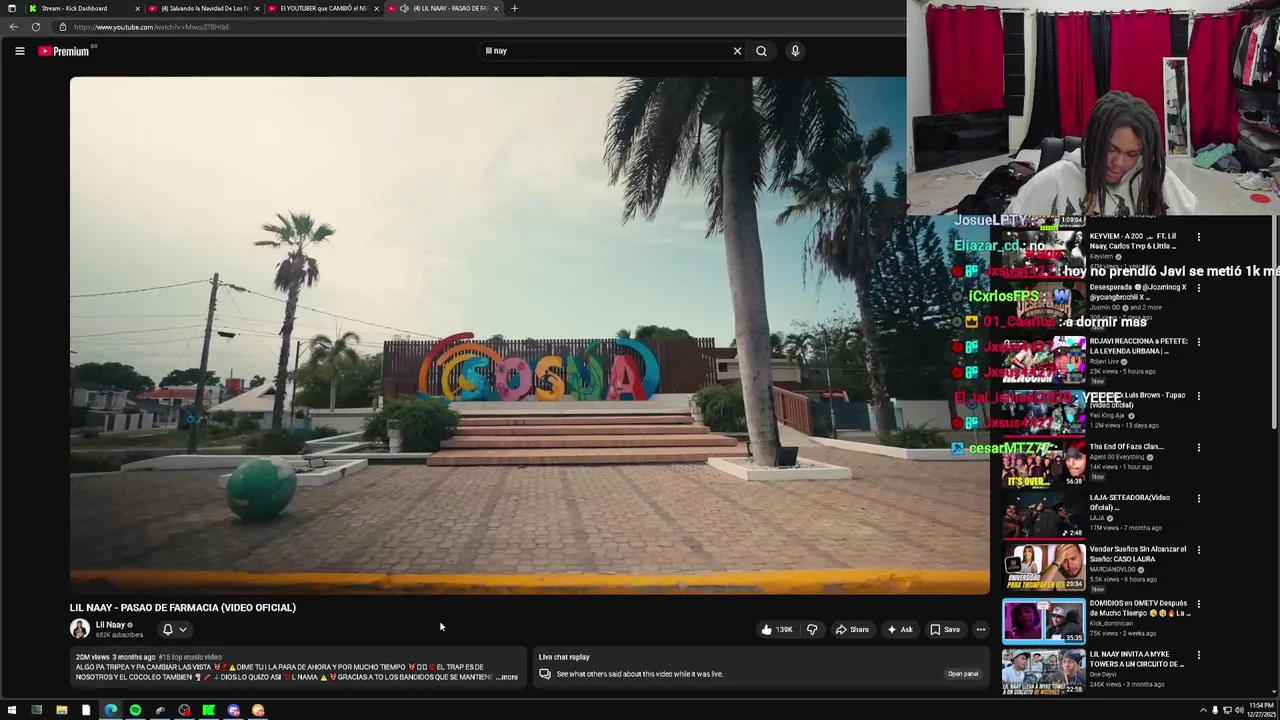This screenshot has width=1280, height=720.
Task: Go back in browser history
Action: pyautogui.click(x=13, y=27)
